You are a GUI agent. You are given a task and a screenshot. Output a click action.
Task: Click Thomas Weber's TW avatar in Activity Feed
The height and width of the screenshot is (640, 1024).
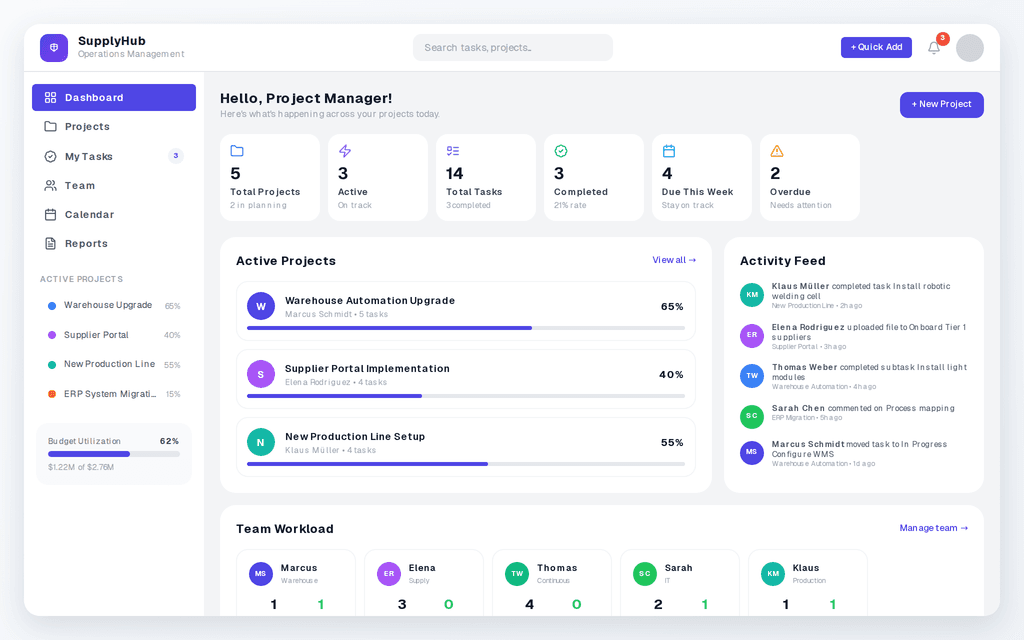coord(752,376)
